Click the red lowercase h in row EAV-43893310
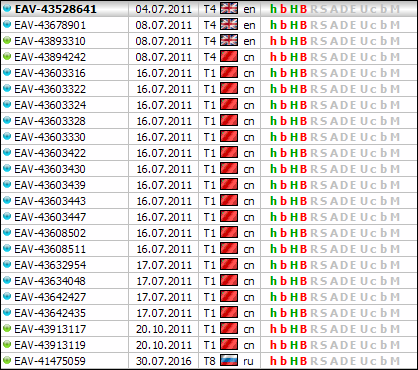 pyautogui.click(x=273, y=41)
